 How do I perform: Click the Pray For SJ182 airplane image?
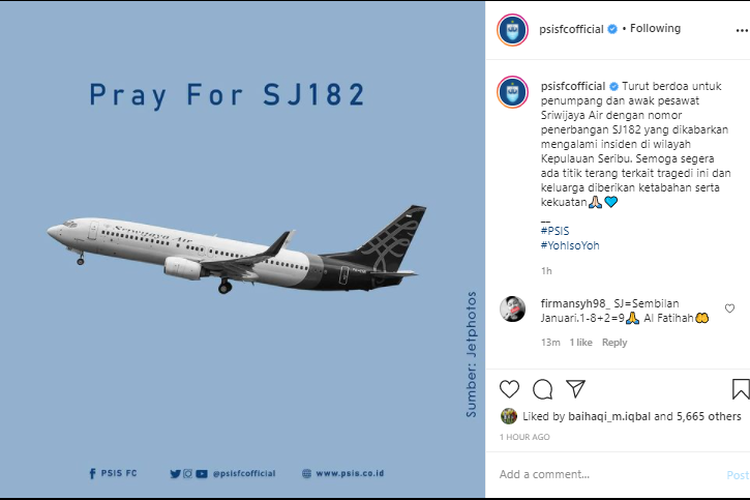[242, 250]
